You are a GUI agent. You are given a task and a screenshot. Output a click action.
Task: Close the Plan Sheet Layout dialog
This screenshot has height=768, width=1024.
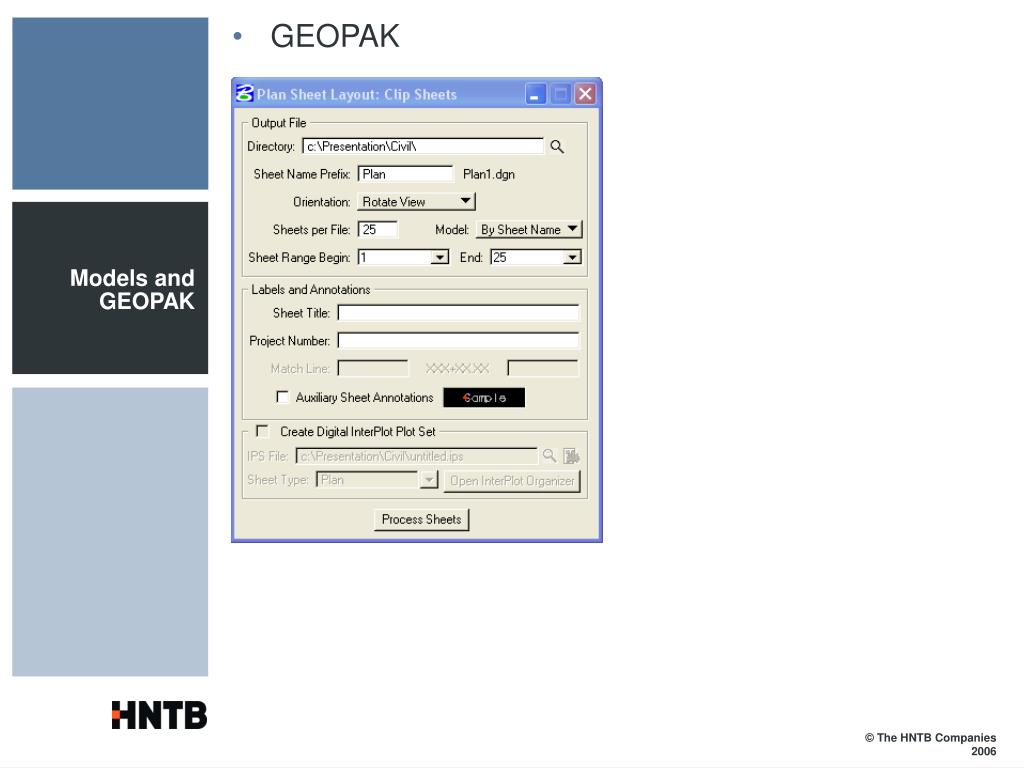coord(584,94)
